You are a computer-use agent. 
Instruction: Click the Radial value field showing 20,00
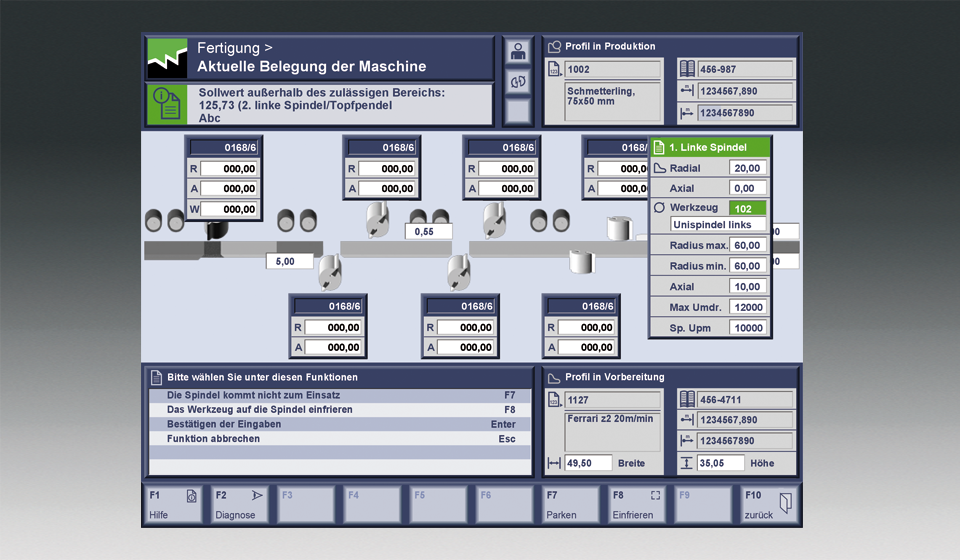pos(748,168)
